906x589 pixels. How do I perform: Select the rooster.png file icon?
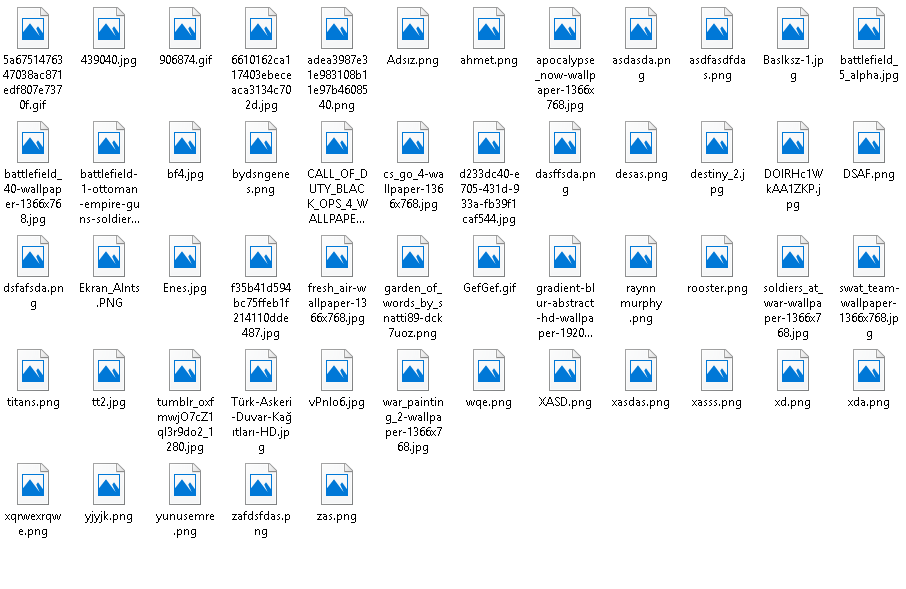tap(716, 256)
